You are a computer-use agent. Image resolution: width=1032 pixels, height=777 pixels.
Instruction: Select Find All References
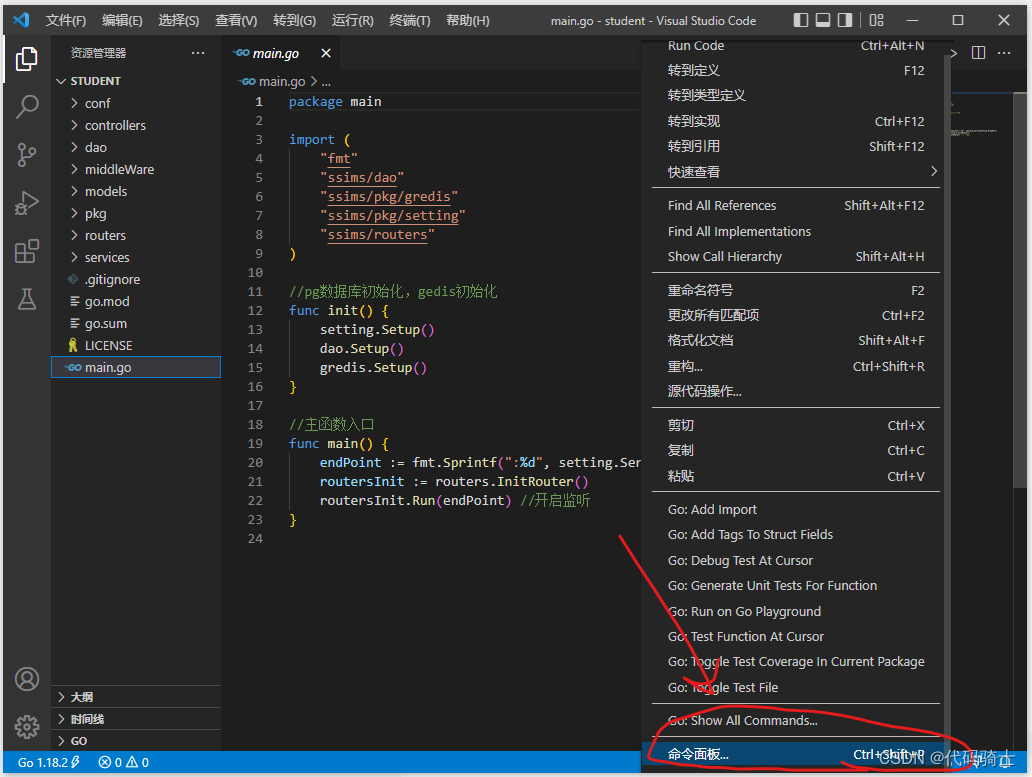pos(796,205)
